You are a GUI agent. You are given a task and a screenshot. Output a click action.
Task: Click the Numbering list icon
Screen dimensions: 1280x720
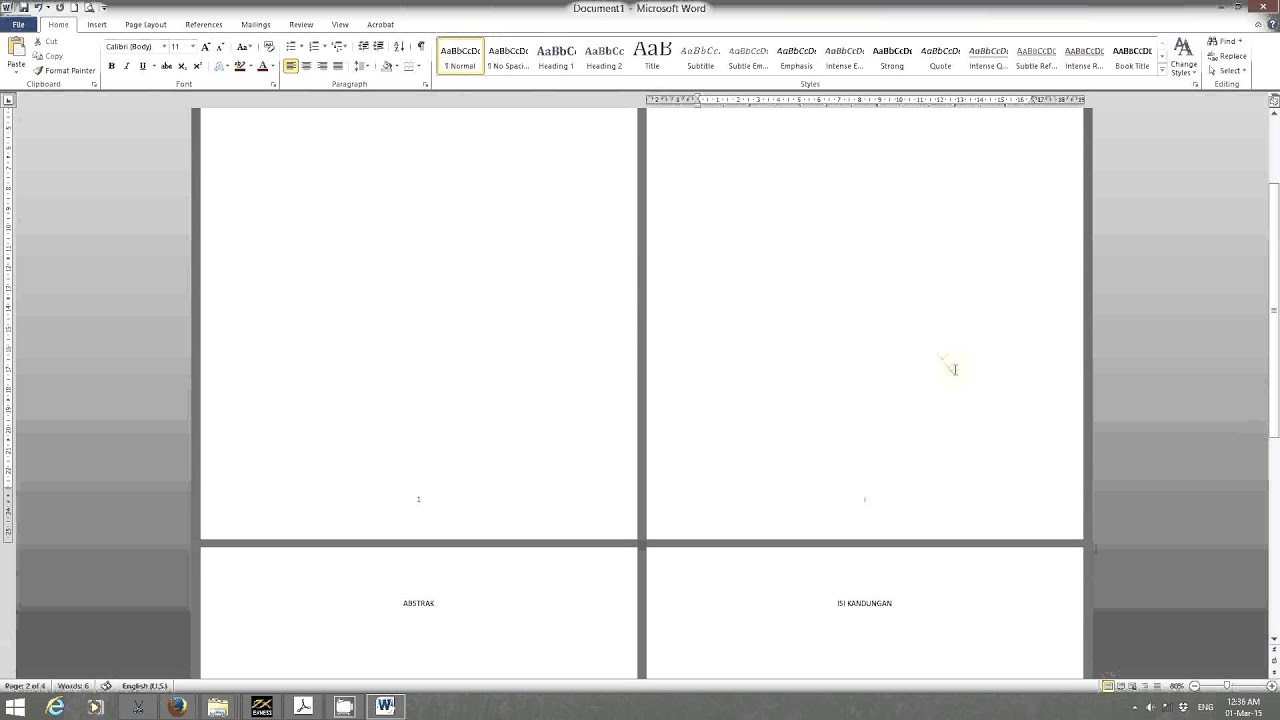pos(314,47)
